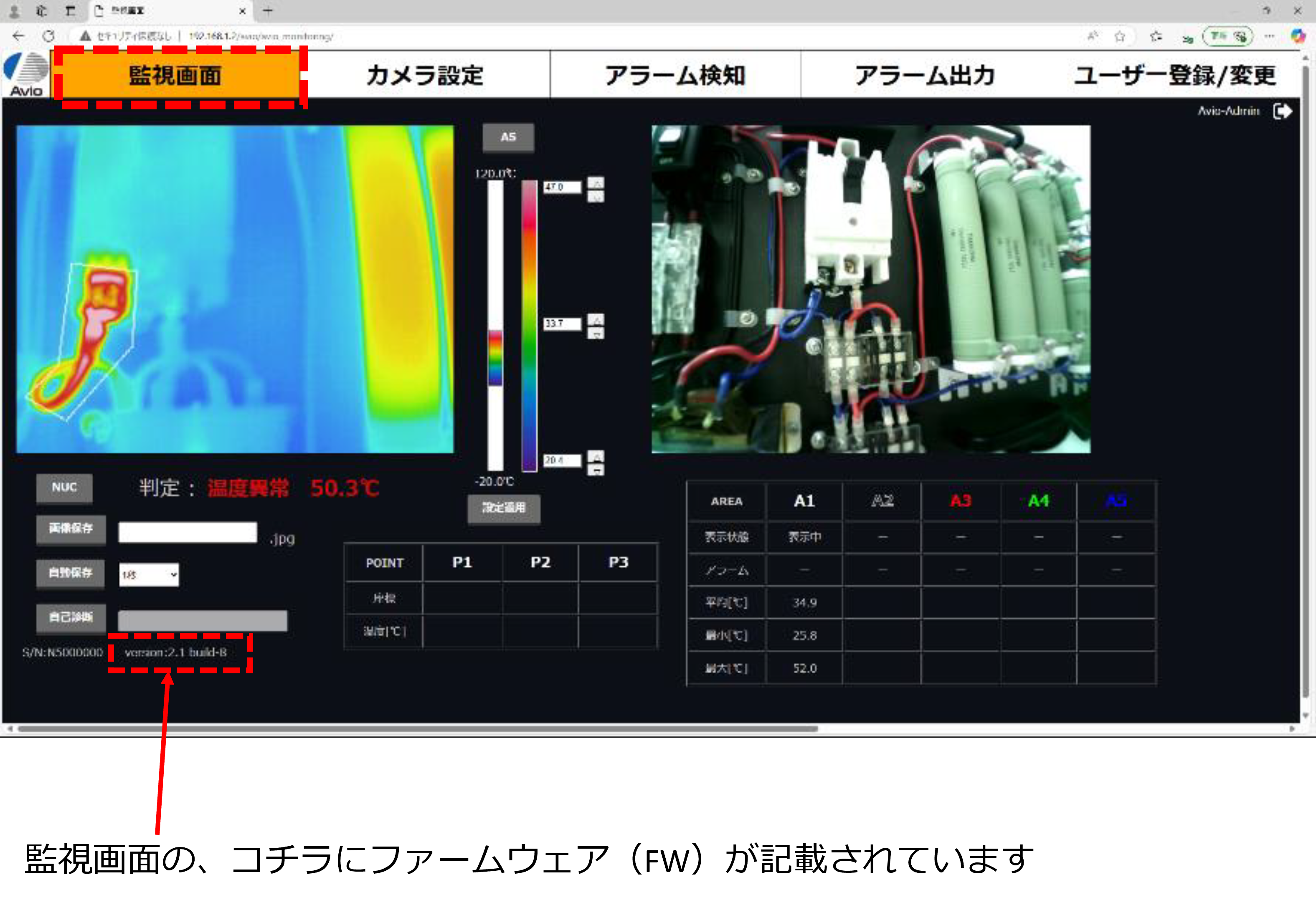Apply settings with the 設定適用 button
The image size is (1316, 905).
pos(504,508)
